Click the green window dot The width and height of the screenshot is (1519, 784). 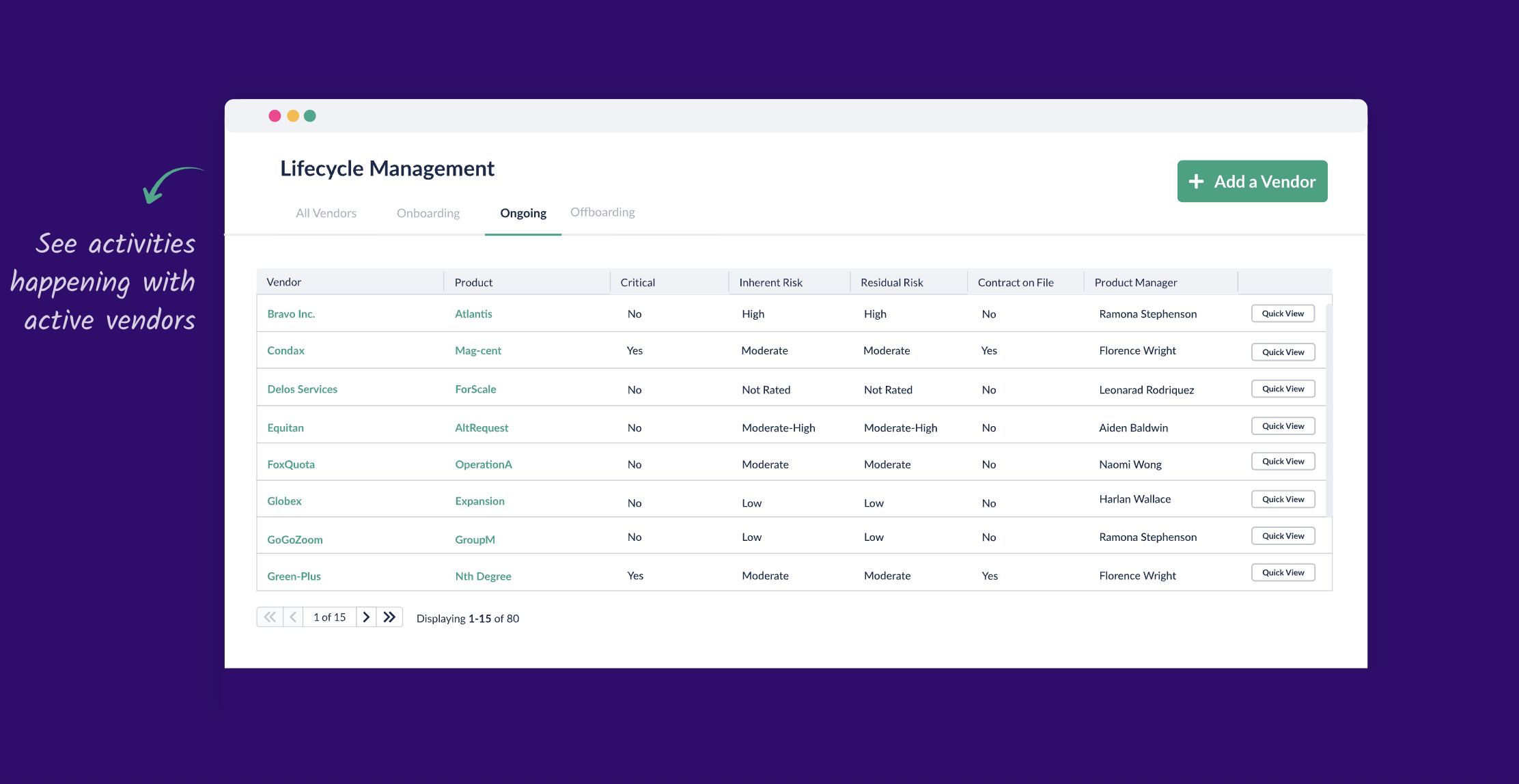click(310, 116)
